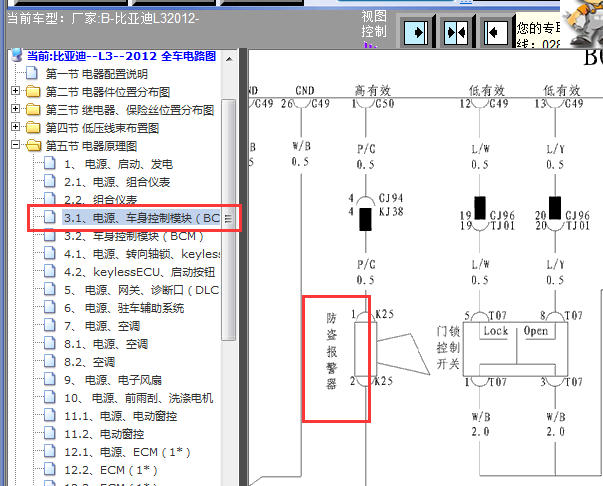Open 2.2、组合仪表 diagram
This screenshot has height=486, width=603.
(x=100, y=200)
